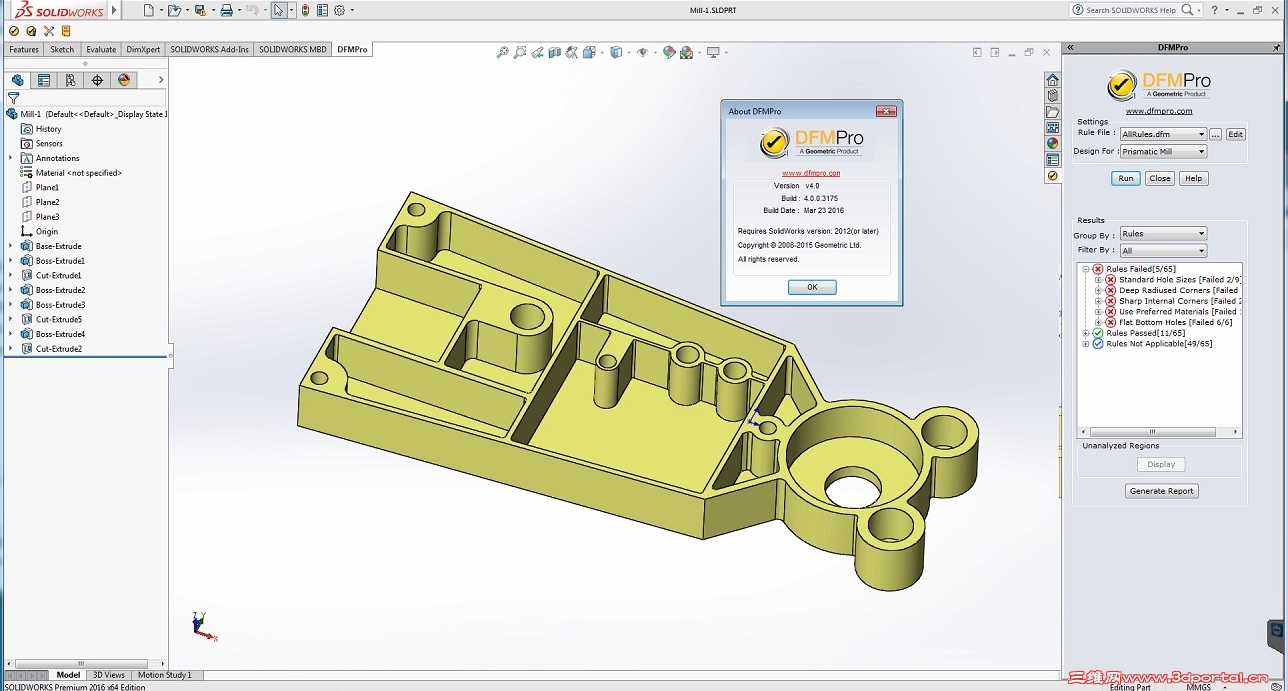Open Appearances color ball icon in task pane
This screenshot has height=691, width=1288.
[1052, 144]
